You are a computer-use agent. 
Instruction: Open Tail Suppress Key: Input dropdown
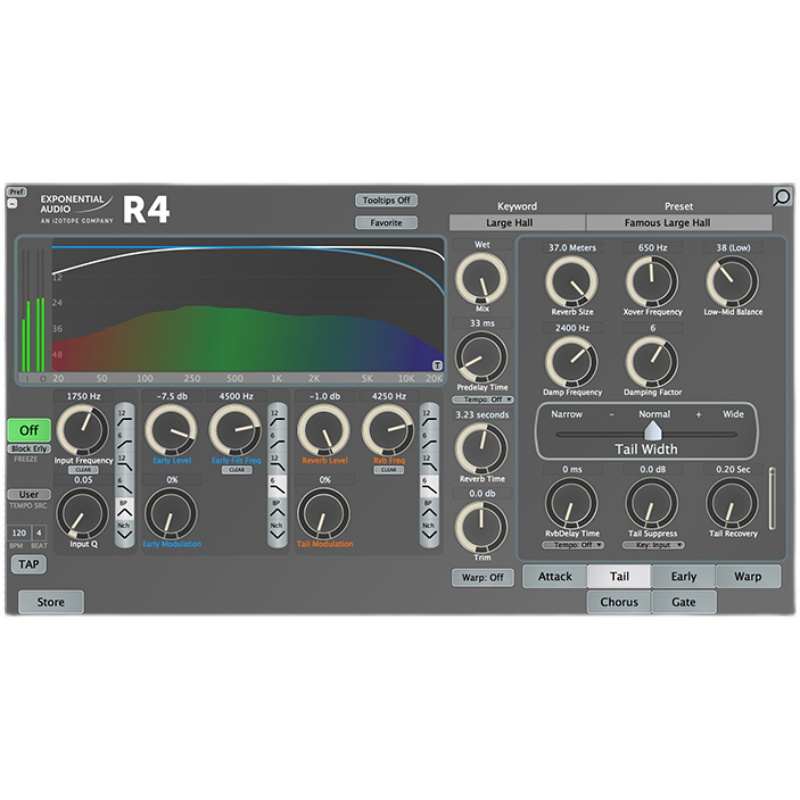coord(653,545)
